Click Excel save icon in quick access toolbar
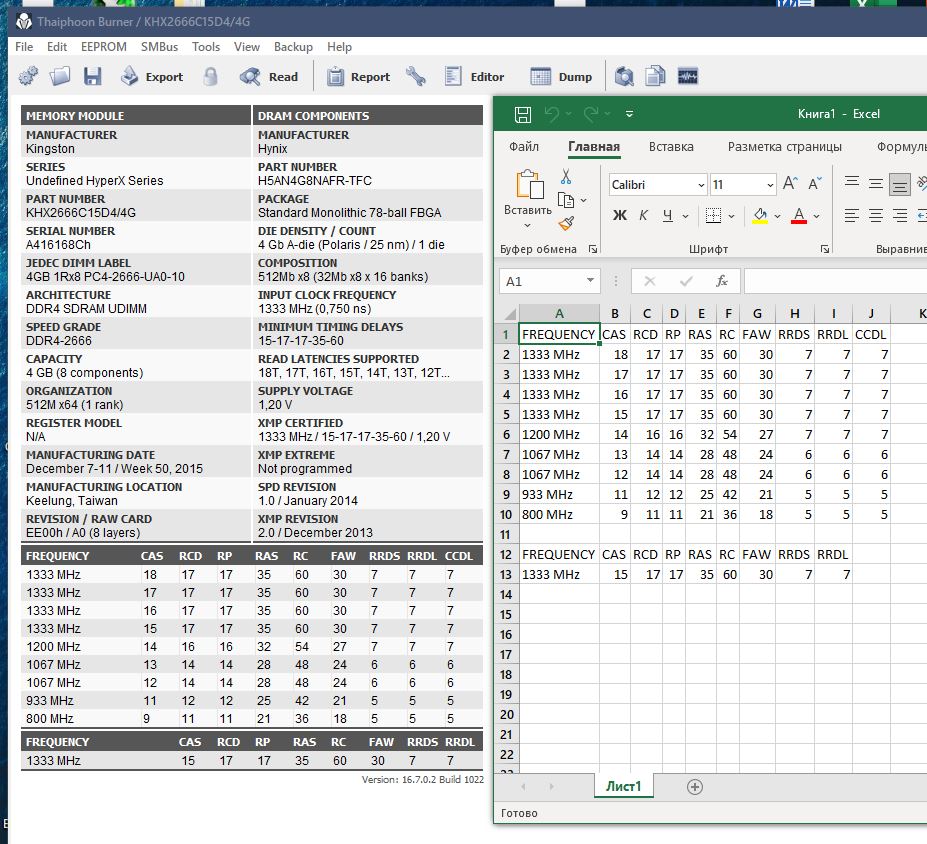Screen dimensions: 927x844 coord(523,114)
